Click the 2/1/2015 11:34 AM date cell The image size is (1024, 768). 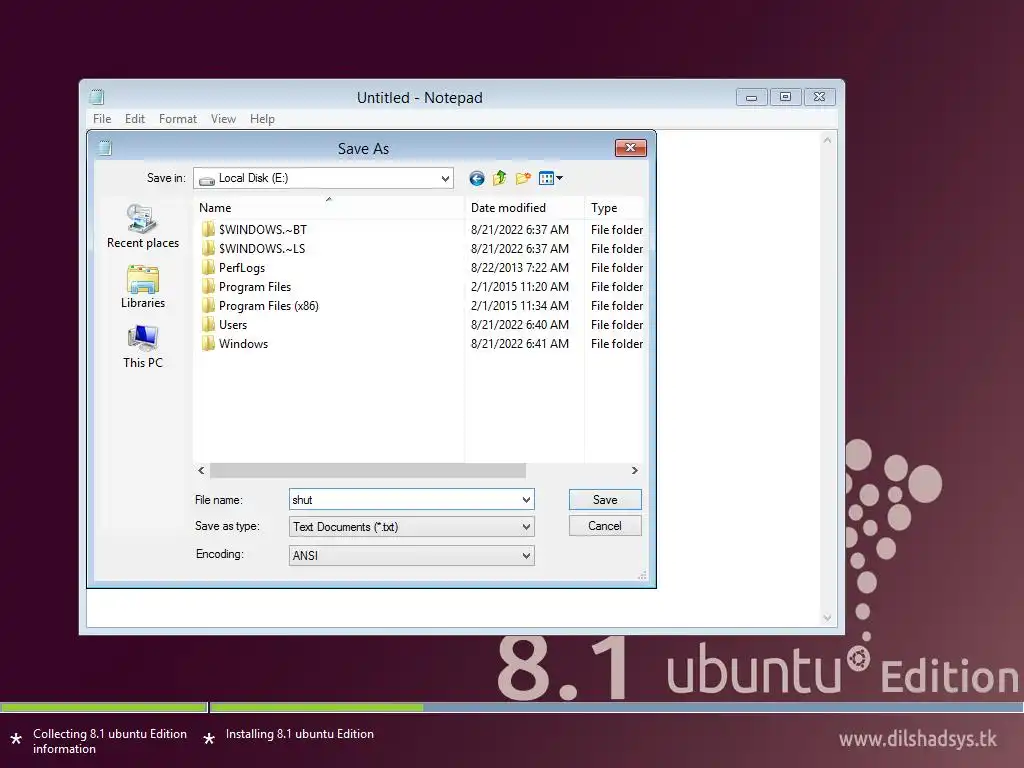pos(520,305)
